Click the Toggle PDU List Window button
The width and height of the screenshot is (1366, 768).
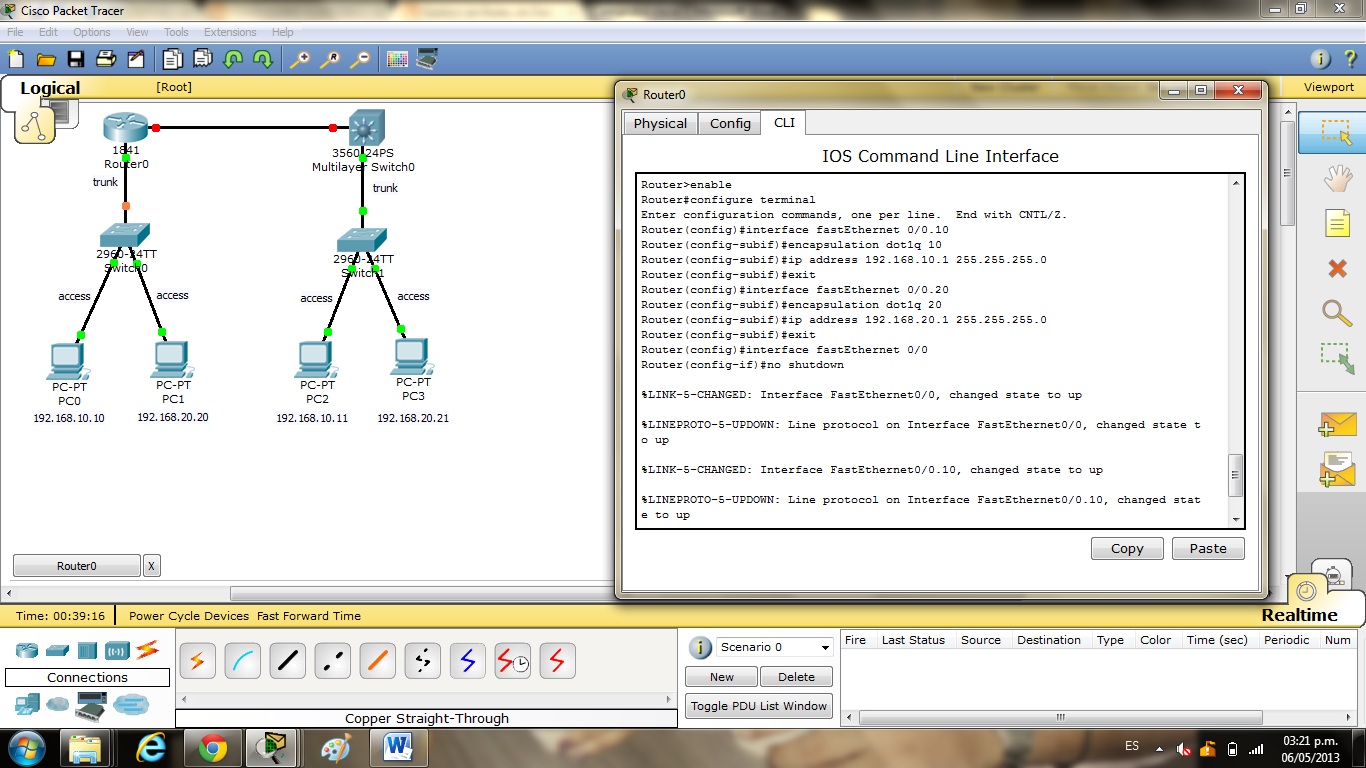click(x=759, y=706)
